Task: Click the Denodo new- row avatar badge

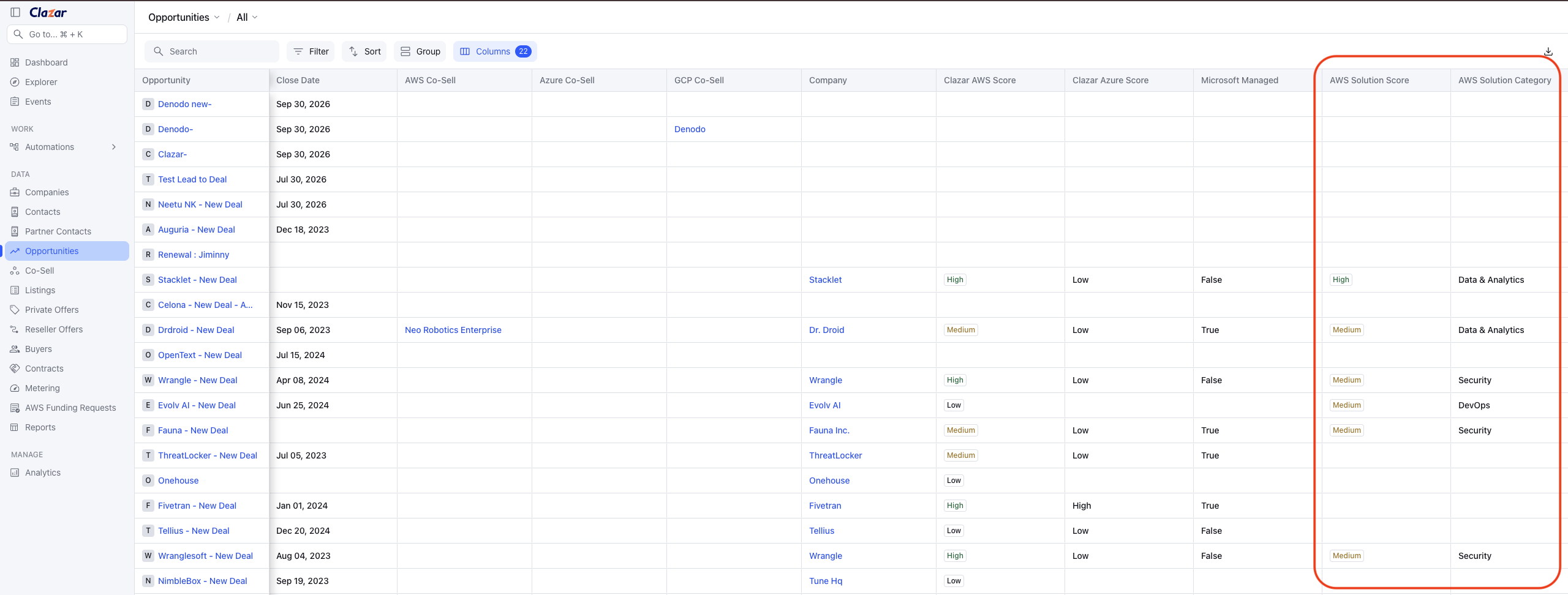Action: (148, 104)
